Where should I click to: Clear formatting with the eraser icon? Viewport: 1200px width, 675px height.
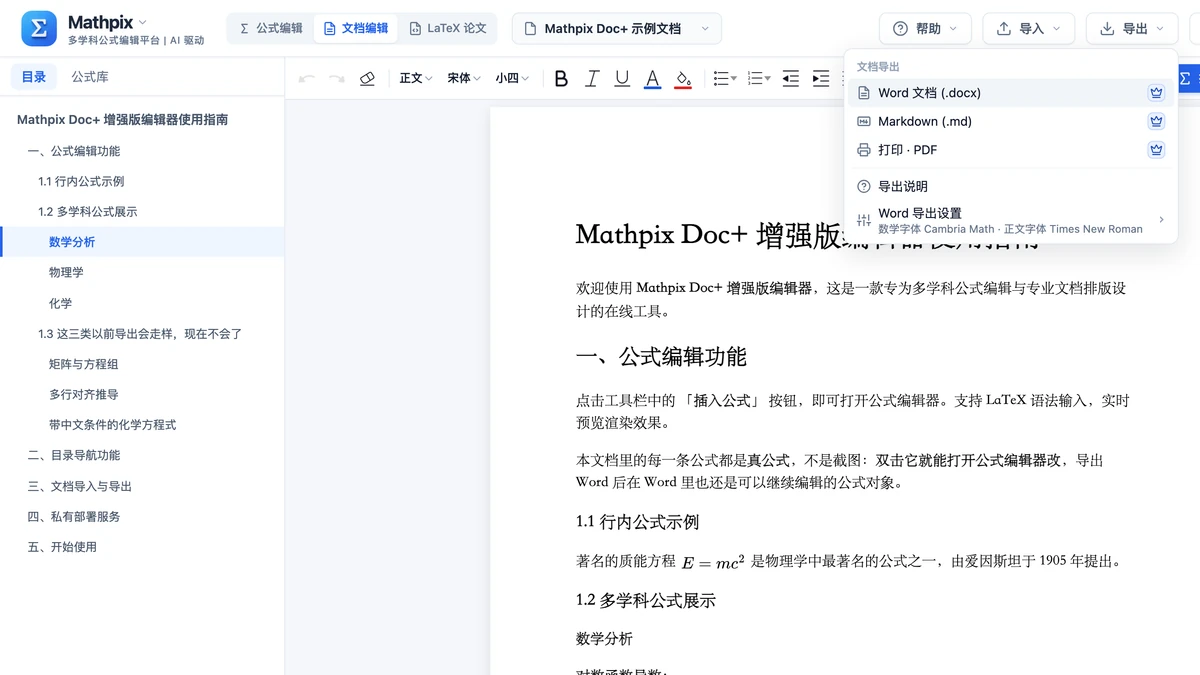367,78
